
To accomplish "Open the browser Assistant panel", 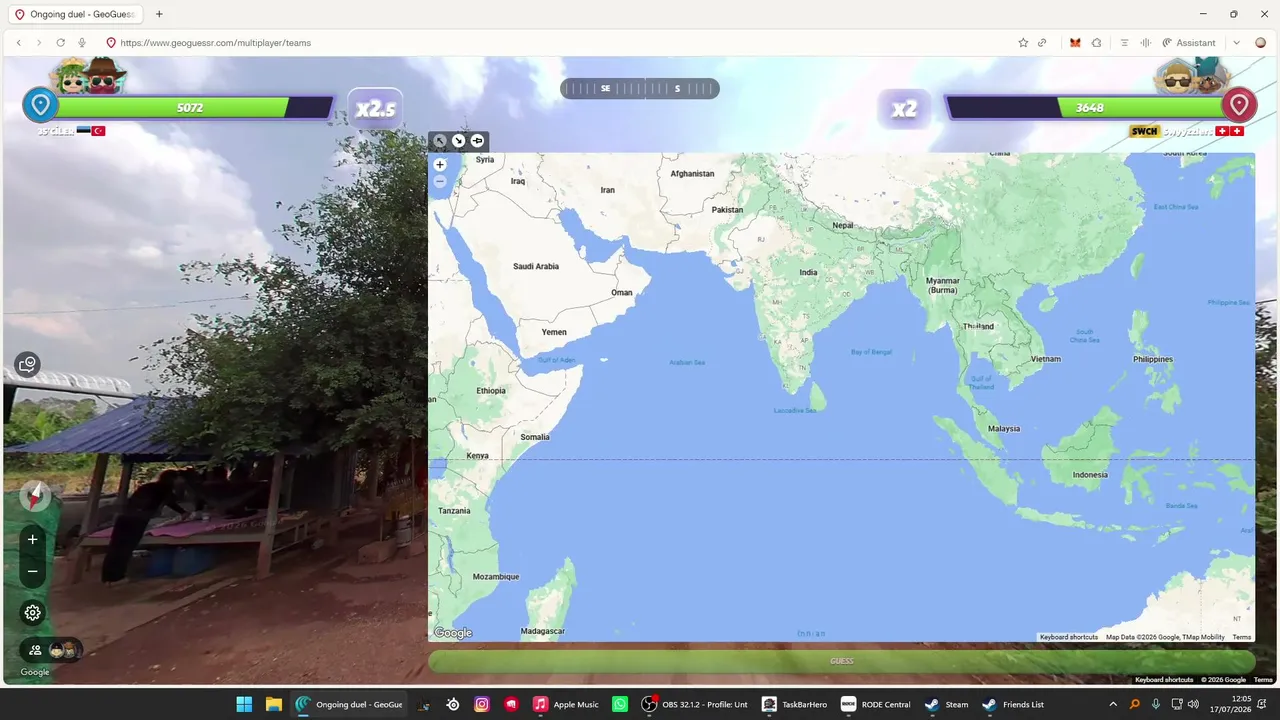I will (x=1189, y=43).
